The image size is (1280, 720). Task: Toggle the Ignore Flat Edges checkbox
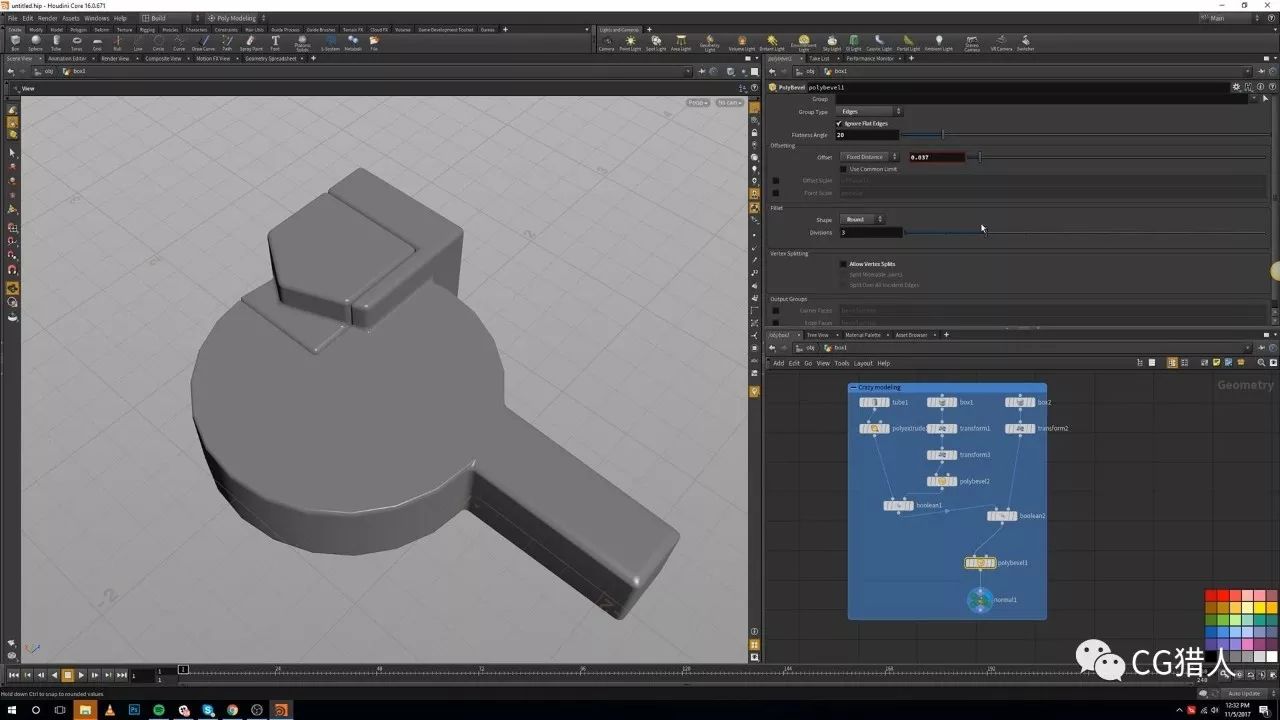click(x=839, y=123)
